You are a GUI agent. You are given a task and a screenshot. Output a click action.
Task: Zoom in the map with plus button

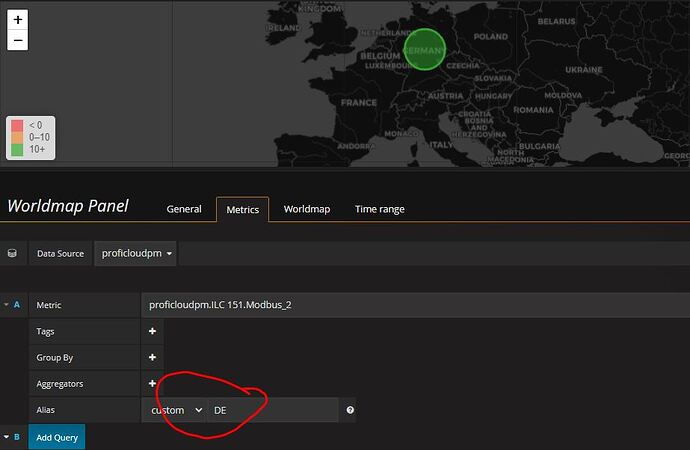(18, 20)
